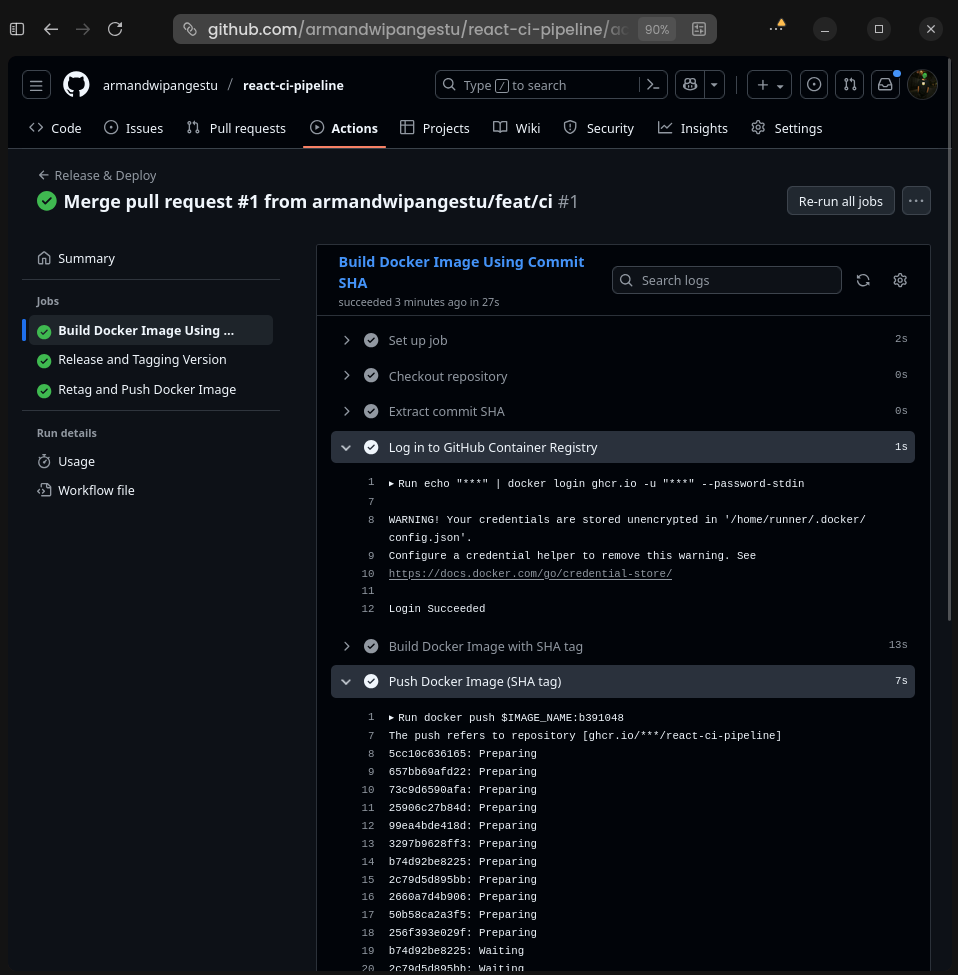Click the refresh logs icon
Image resolution: width=958 pixels, height=975 pixels.
pos(863,280)
